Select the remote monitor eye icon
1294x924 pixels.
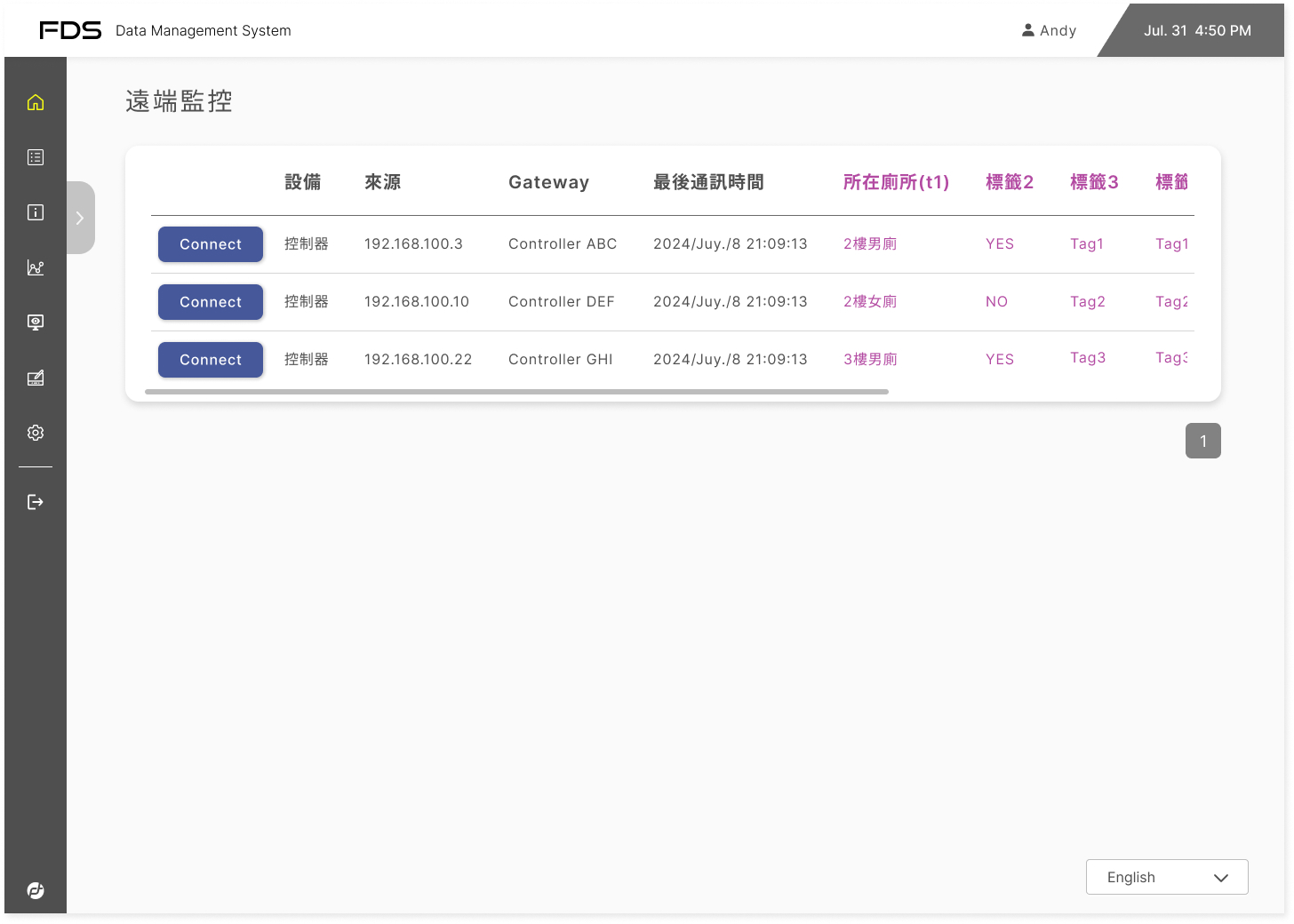pyautogui.click(x=36, y=323)
